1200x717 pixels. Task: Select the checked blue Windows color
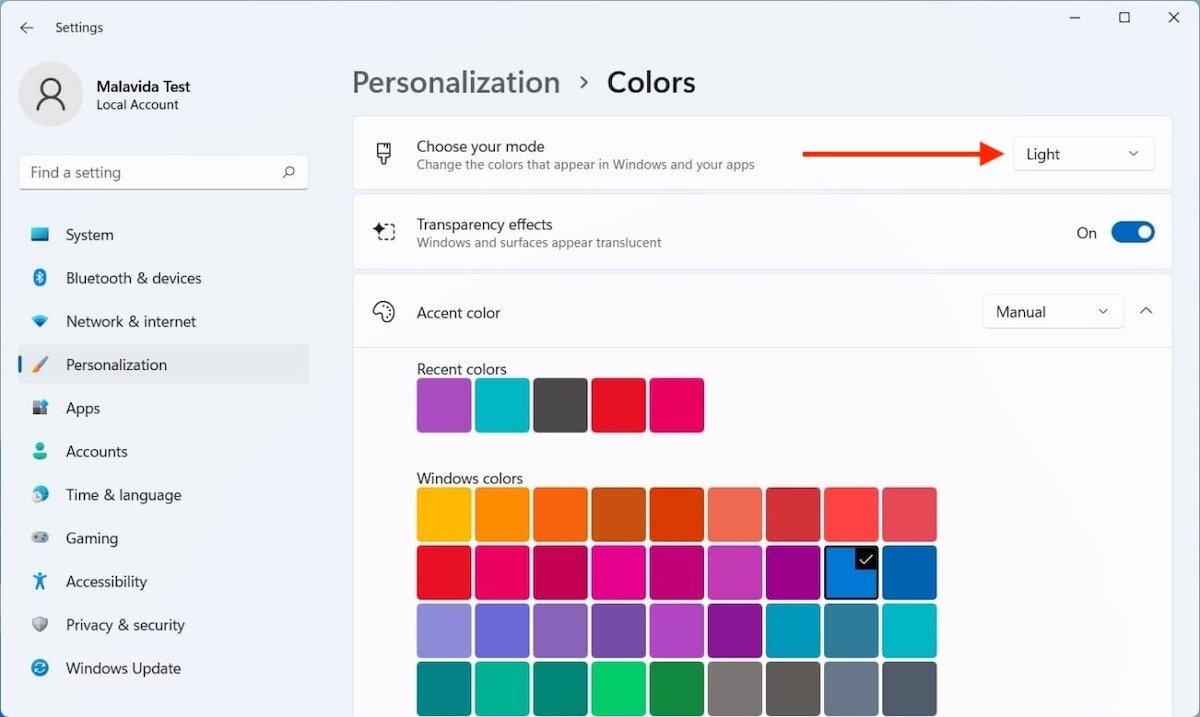[851, 572]
